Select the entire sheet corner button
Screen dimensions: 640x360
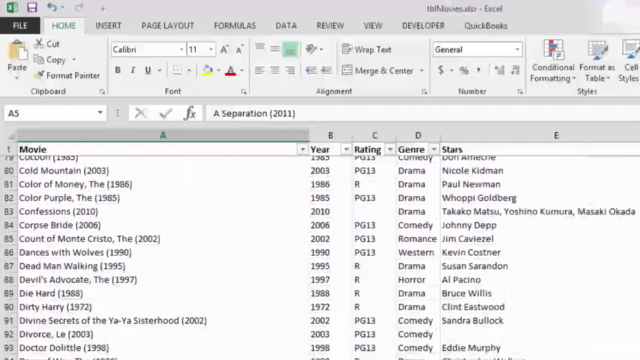click(10, 136)
